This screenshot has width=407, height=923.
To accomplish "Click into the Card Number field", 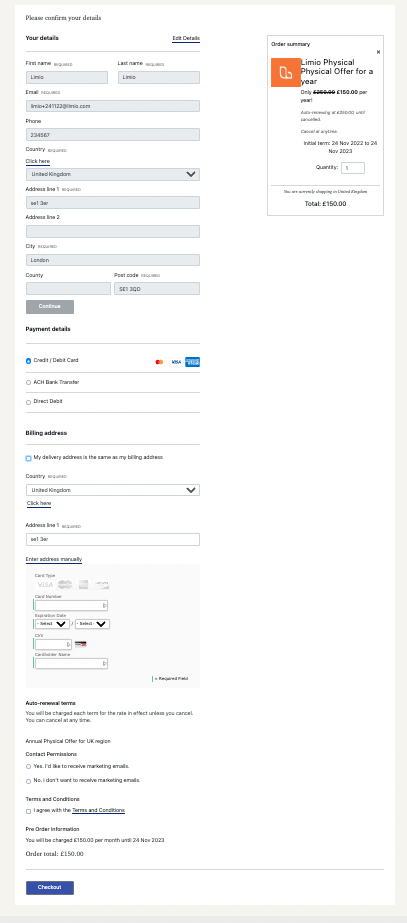I will (x=71, y=605).
